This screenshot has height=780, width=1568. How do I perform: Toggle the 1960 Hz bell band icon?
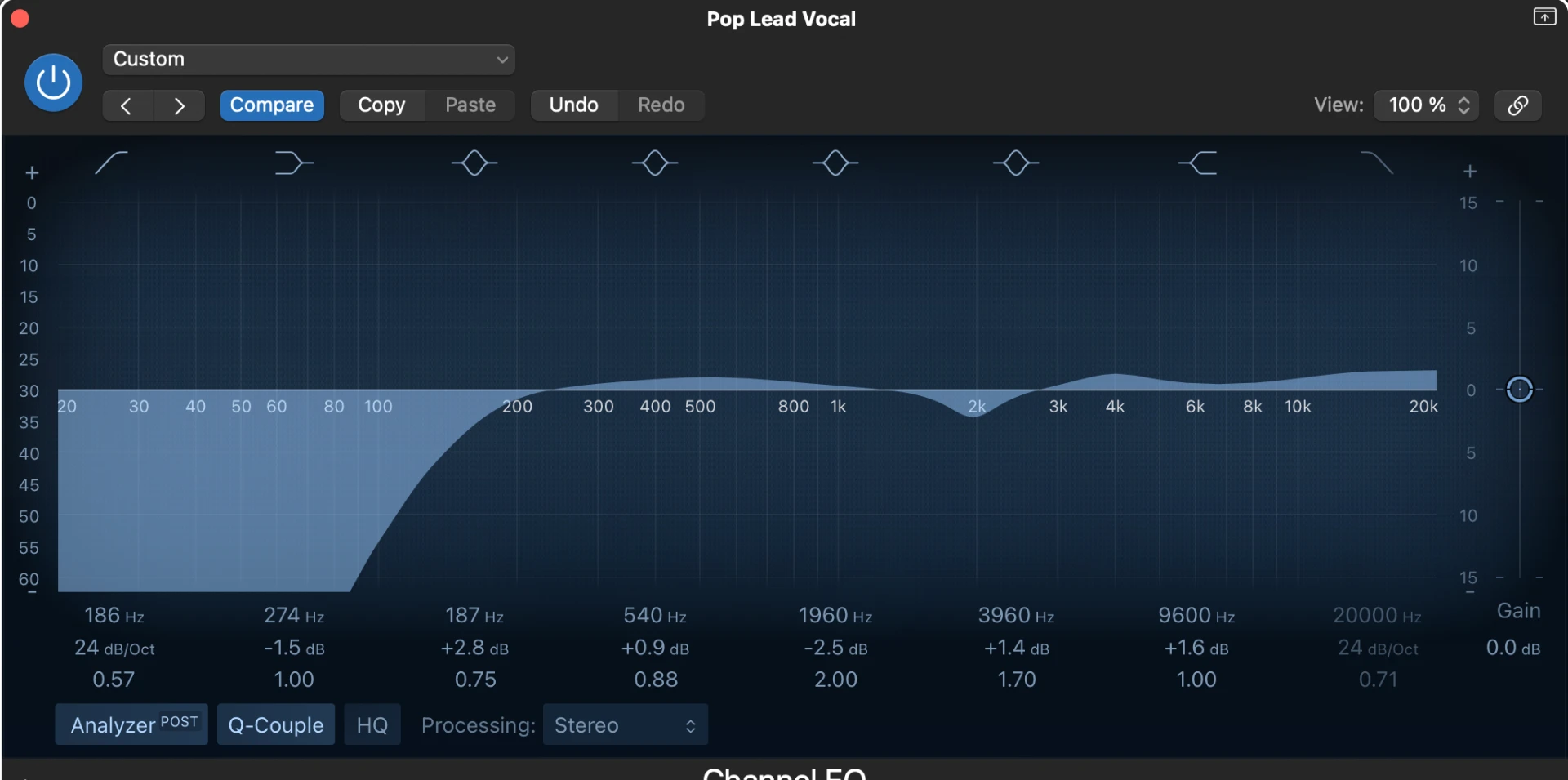(835, 163)
